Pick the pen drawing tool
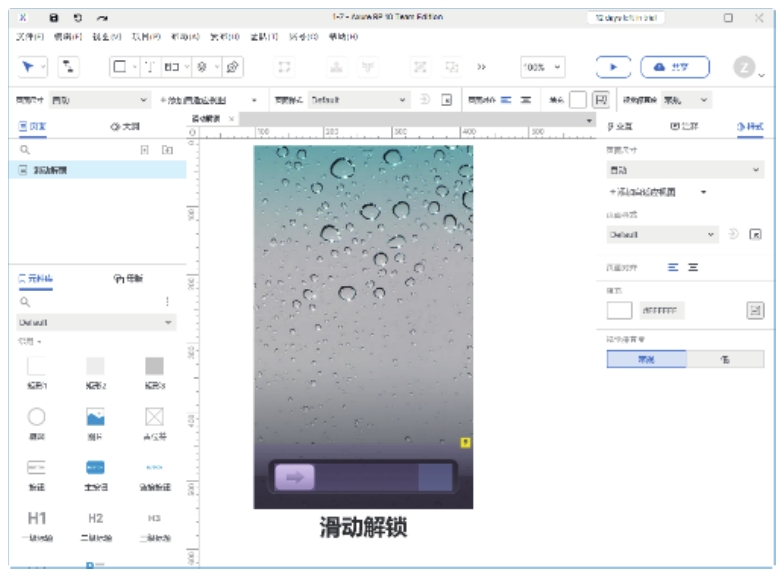 tap(232, 66)
